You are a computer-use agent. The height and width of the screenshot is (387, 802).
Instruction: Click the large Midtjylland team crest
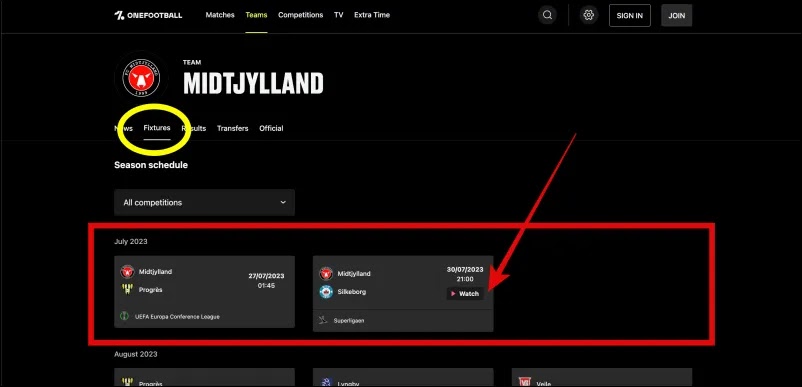tap(141, 77)
